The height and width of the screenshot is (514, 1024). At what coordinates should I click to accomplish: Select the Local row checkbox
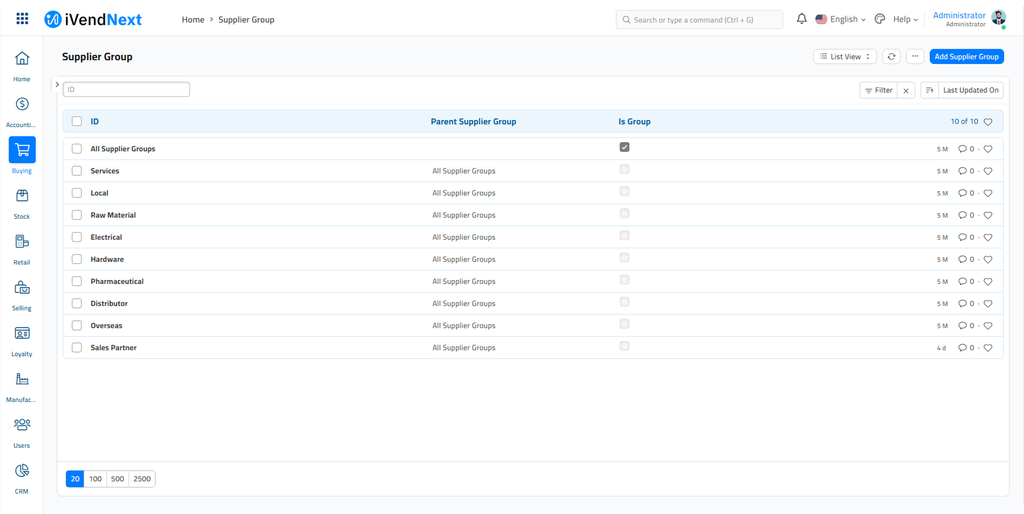(77, 193)
